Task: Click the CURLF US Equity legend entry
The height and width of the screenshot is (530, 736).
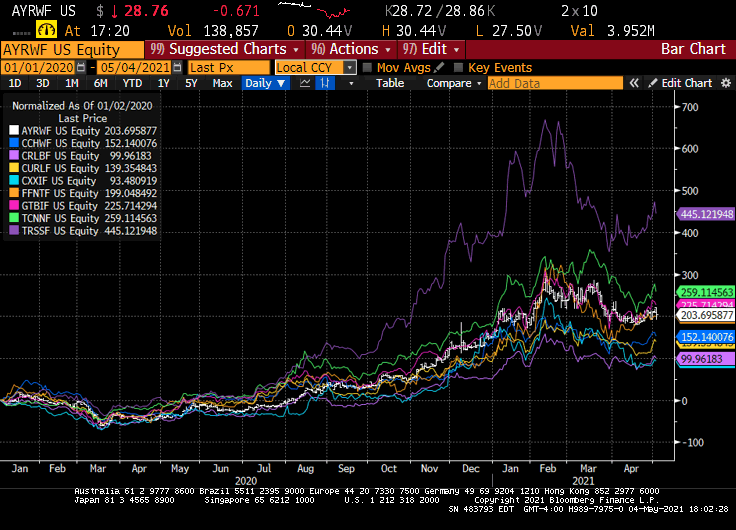Action: 83,168
